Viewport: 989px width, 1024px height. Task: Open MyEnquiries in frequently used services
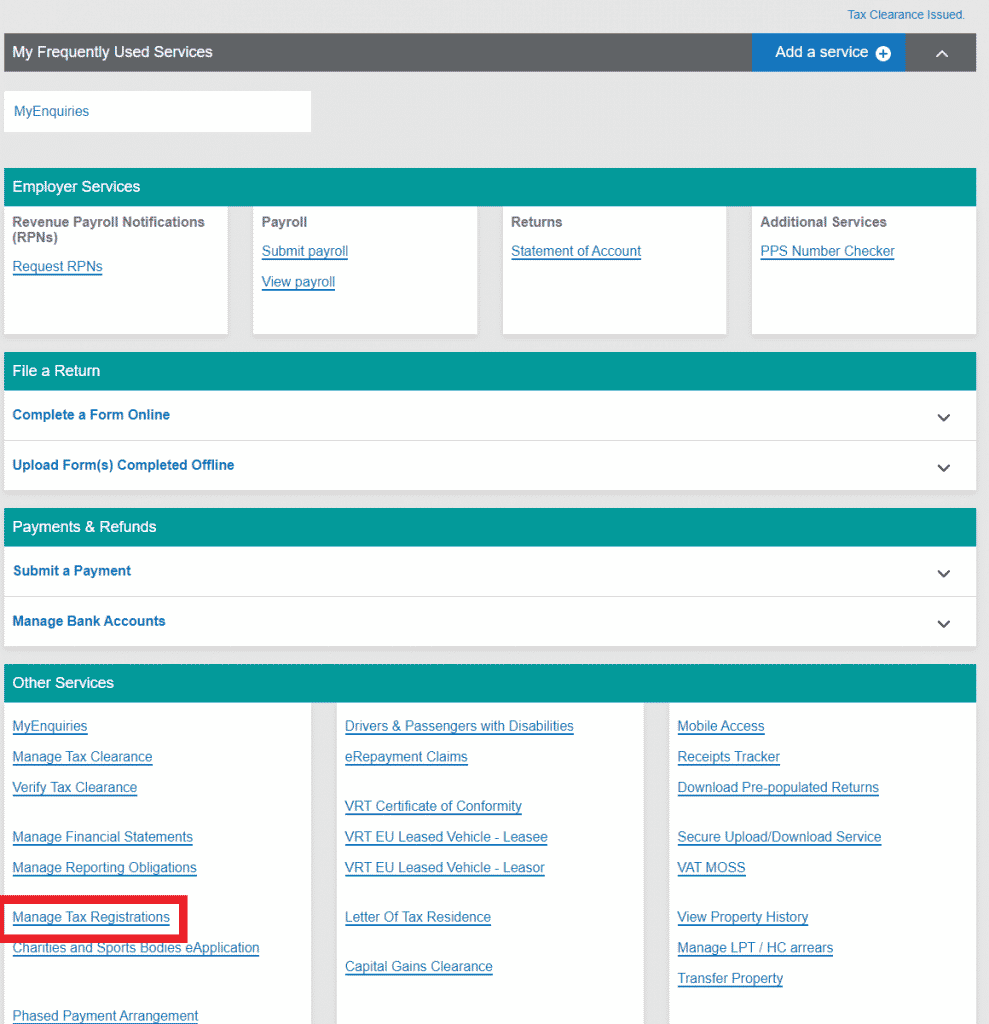52,111
